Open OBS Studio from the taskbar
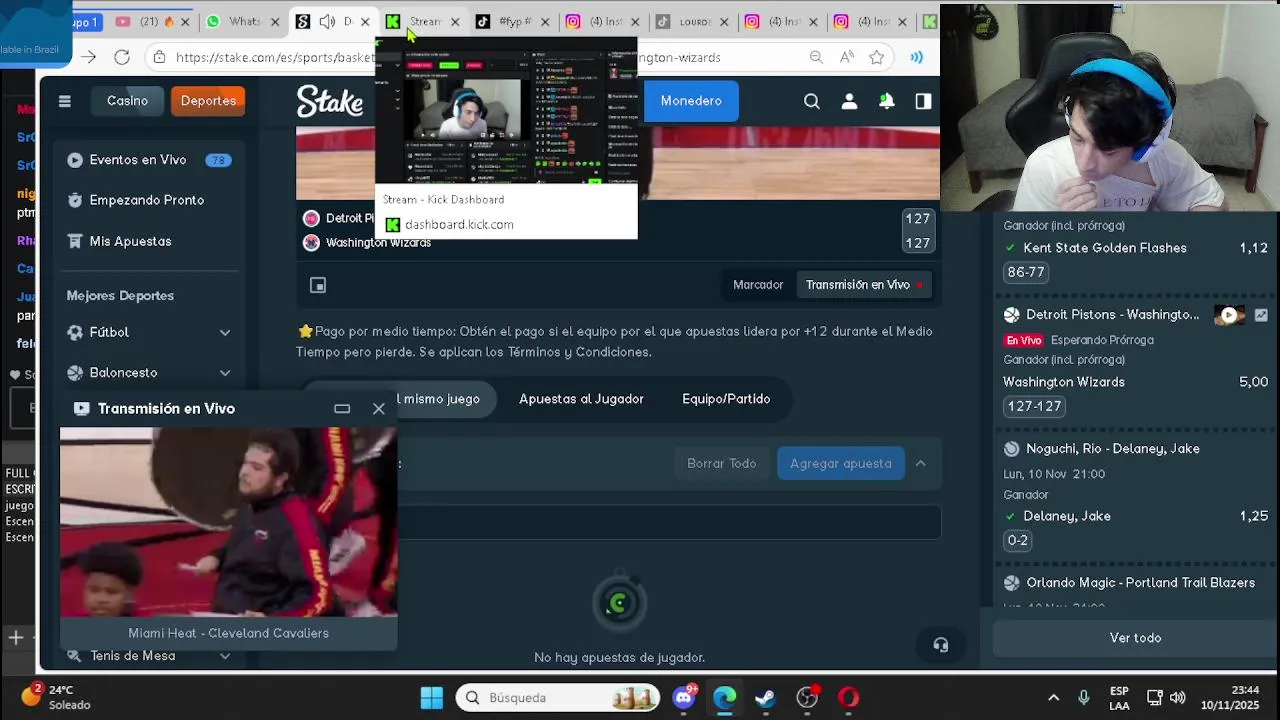This screenshot has height=720, width=1280. pyautogui.click(x=807, y=697)
